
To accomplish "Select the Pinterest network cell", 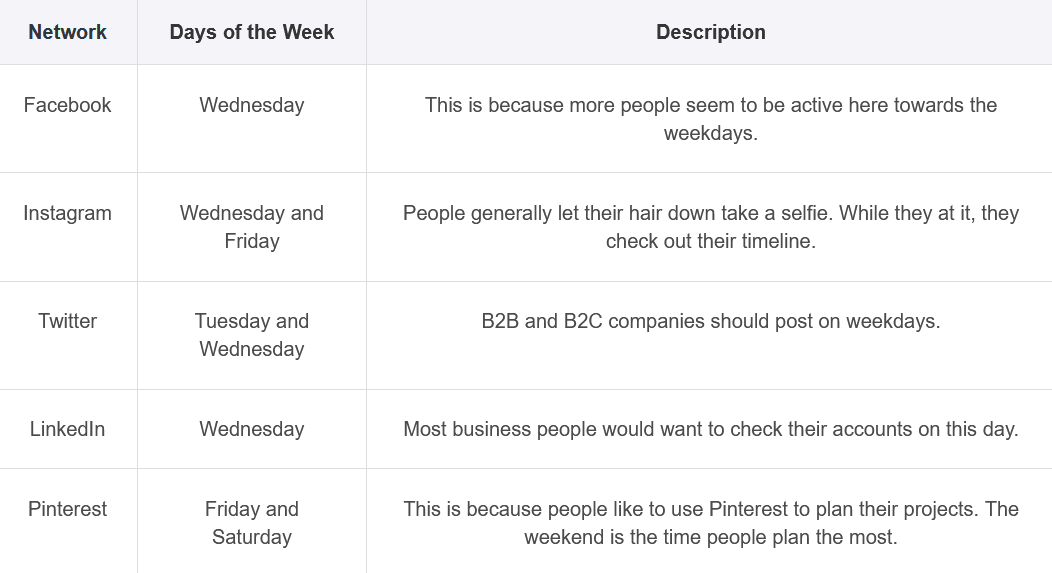I will [68, 509].
